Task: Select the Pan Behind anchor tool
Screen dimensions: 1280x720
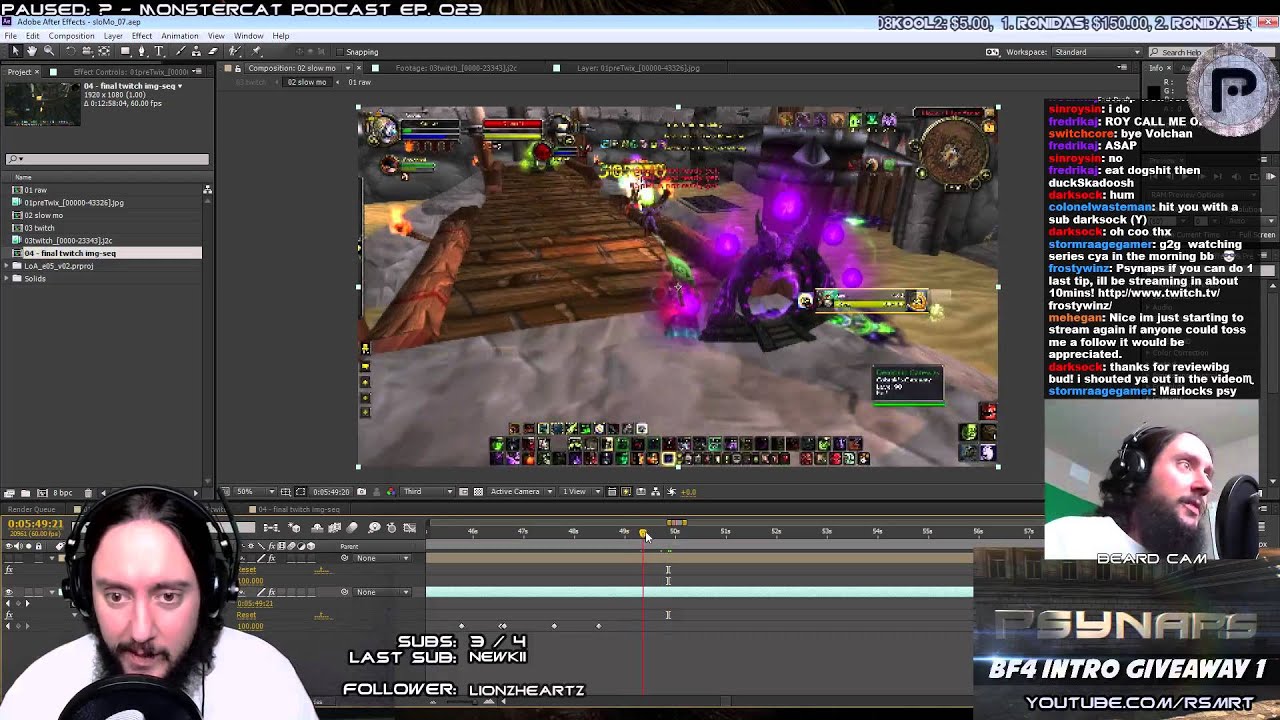Action: point(104,51)
